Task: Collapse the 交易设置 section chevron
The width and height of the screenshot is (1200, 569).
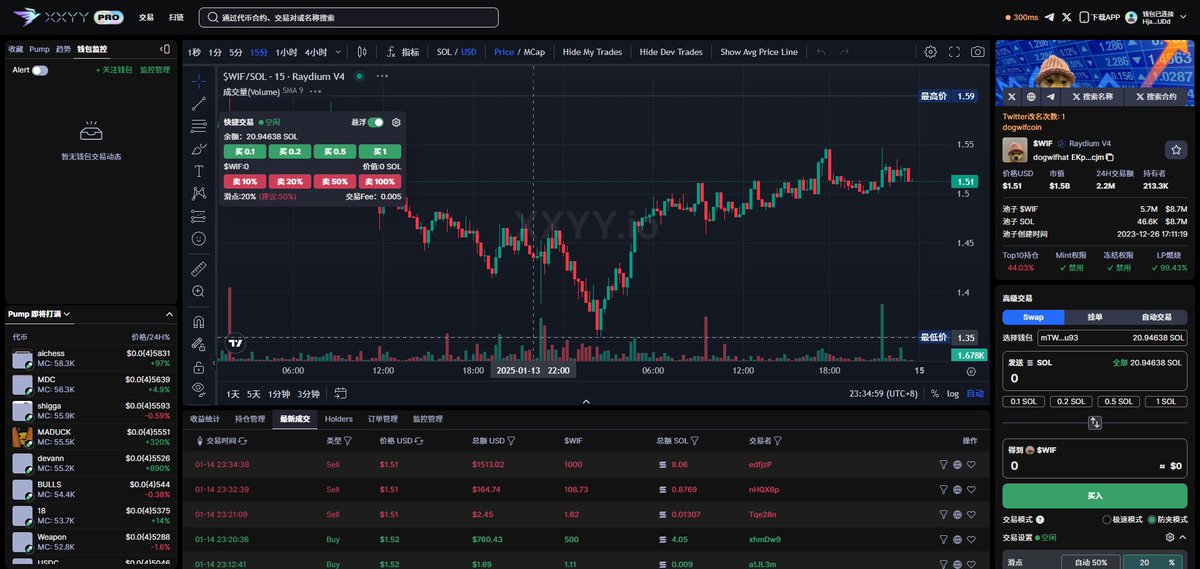Action: click(x=1184, y=537)
